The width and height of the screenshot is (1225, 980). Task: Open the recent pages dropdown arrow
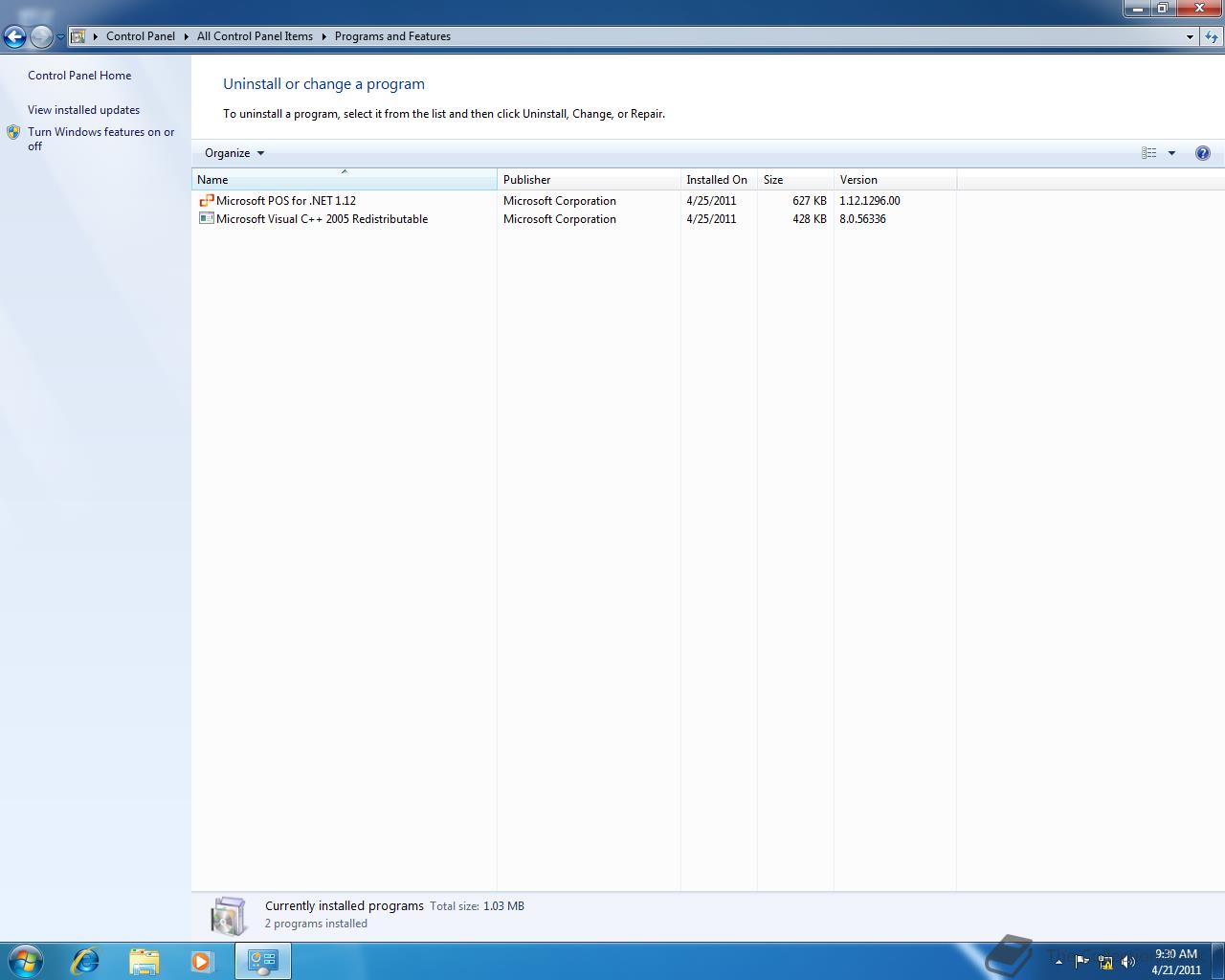[60, 37]
